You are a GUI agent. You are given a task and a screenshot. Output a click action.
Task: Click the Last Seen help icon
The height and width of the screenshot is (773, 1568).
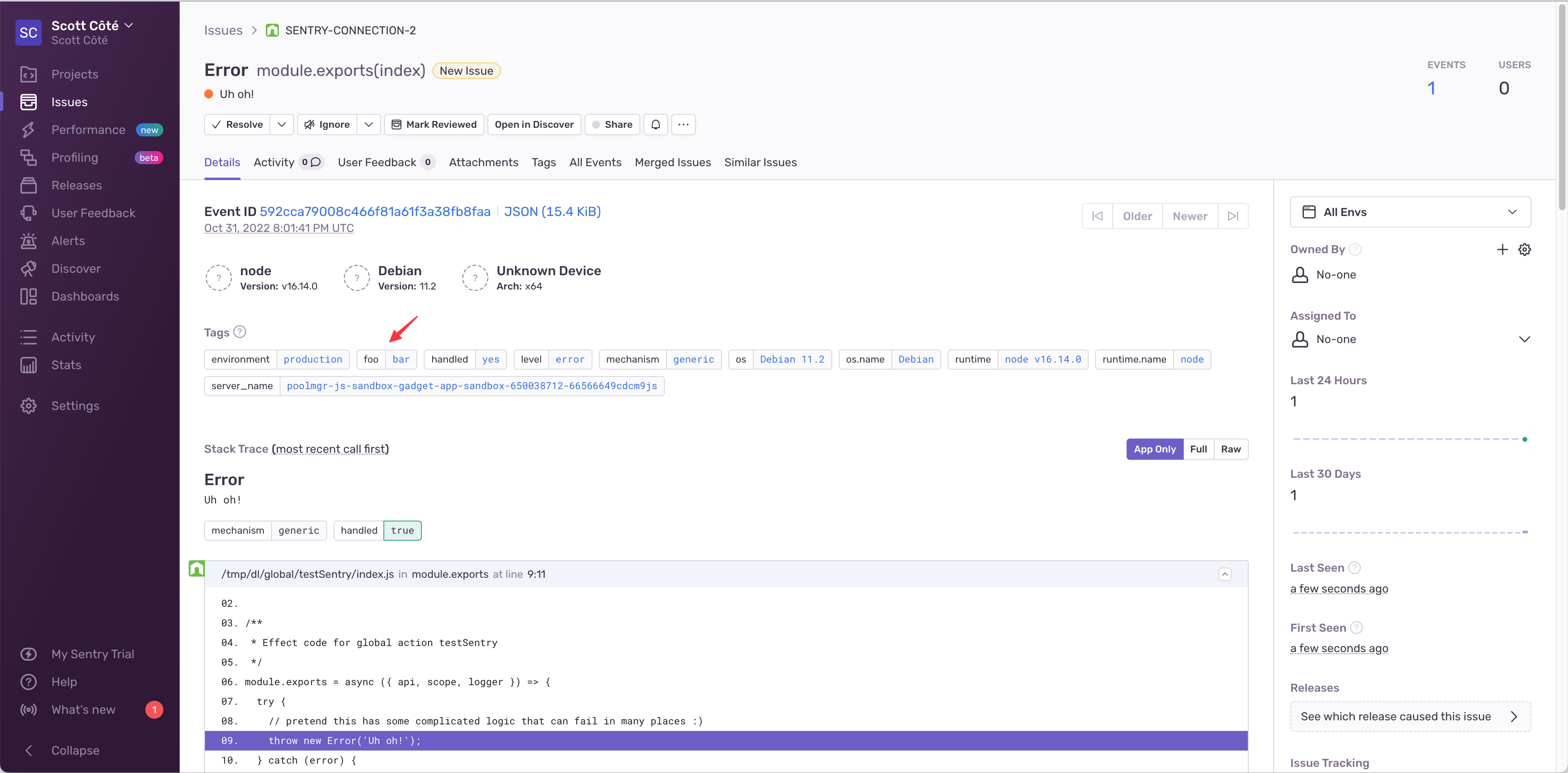pyautogui.click(x=1354, y=568)
